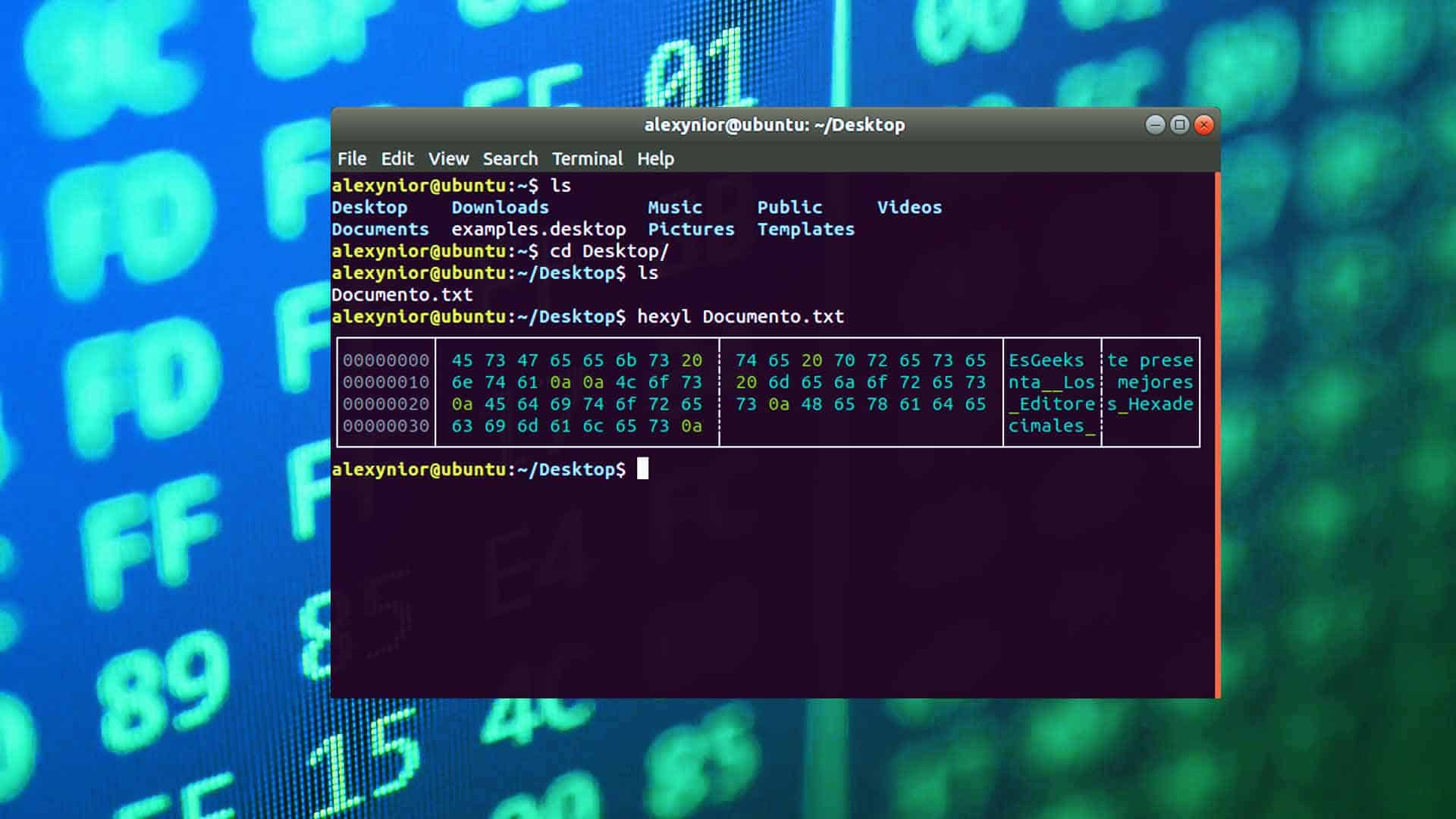The width and height of the screenshot is (1456, 819).
Task: Open the View menu
Action: 448,158
